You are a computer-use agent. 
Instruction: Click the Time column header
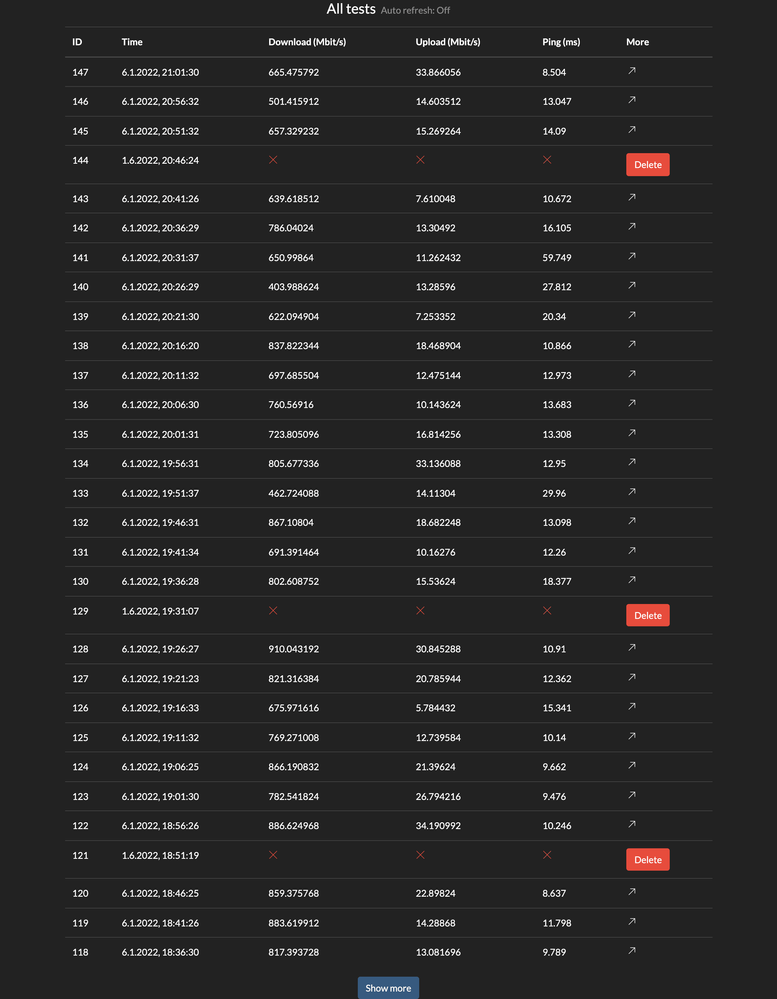pyautogui.click(x=132, y=42)
